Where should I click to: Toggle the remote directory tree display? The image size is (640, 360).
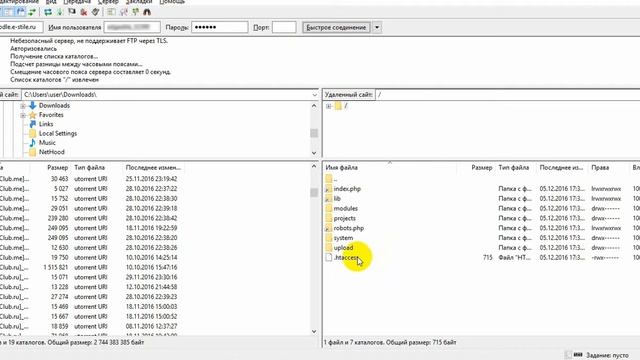tap(20, 12)
